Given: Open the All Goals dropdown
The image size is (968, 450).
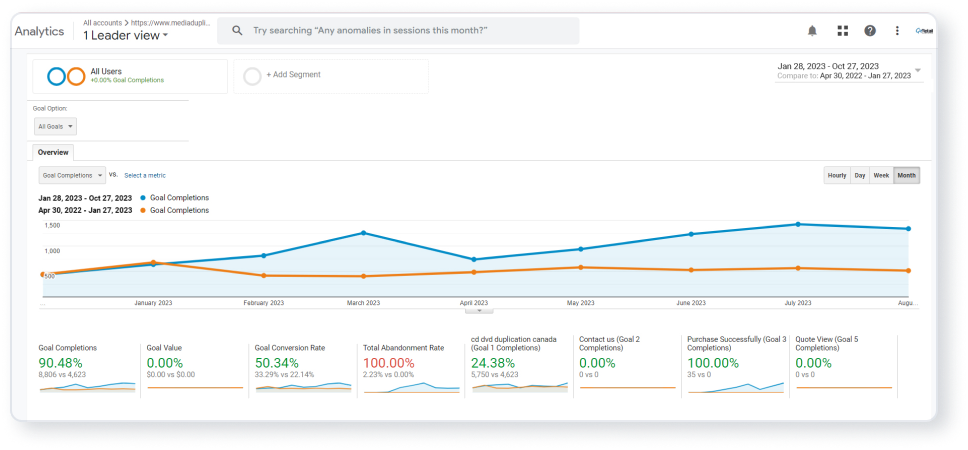Looking at the screenshot, I should [56, 127].
